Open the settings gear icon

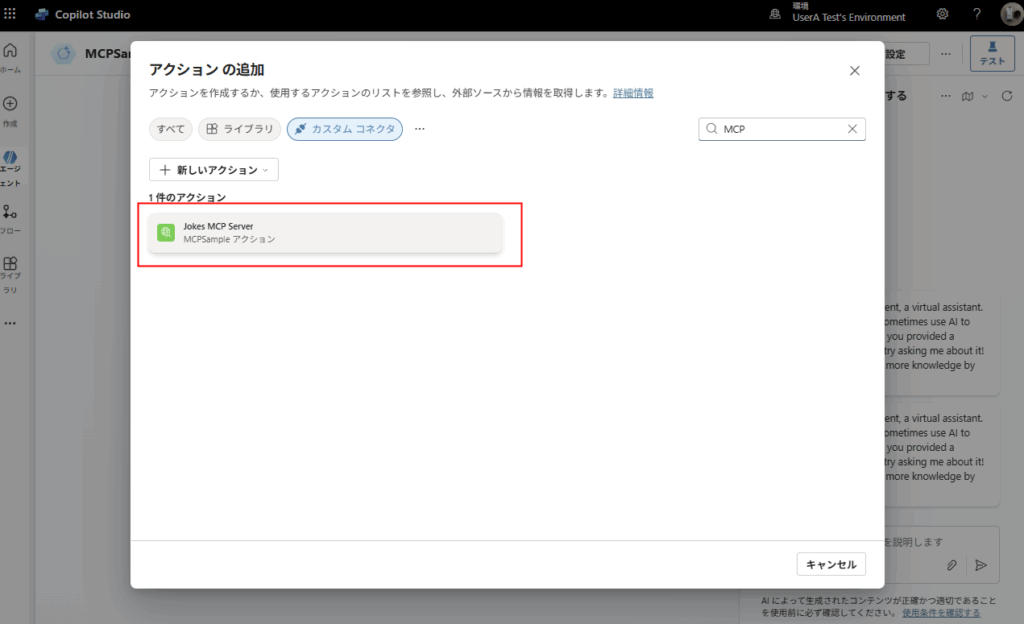click(942, 15)
